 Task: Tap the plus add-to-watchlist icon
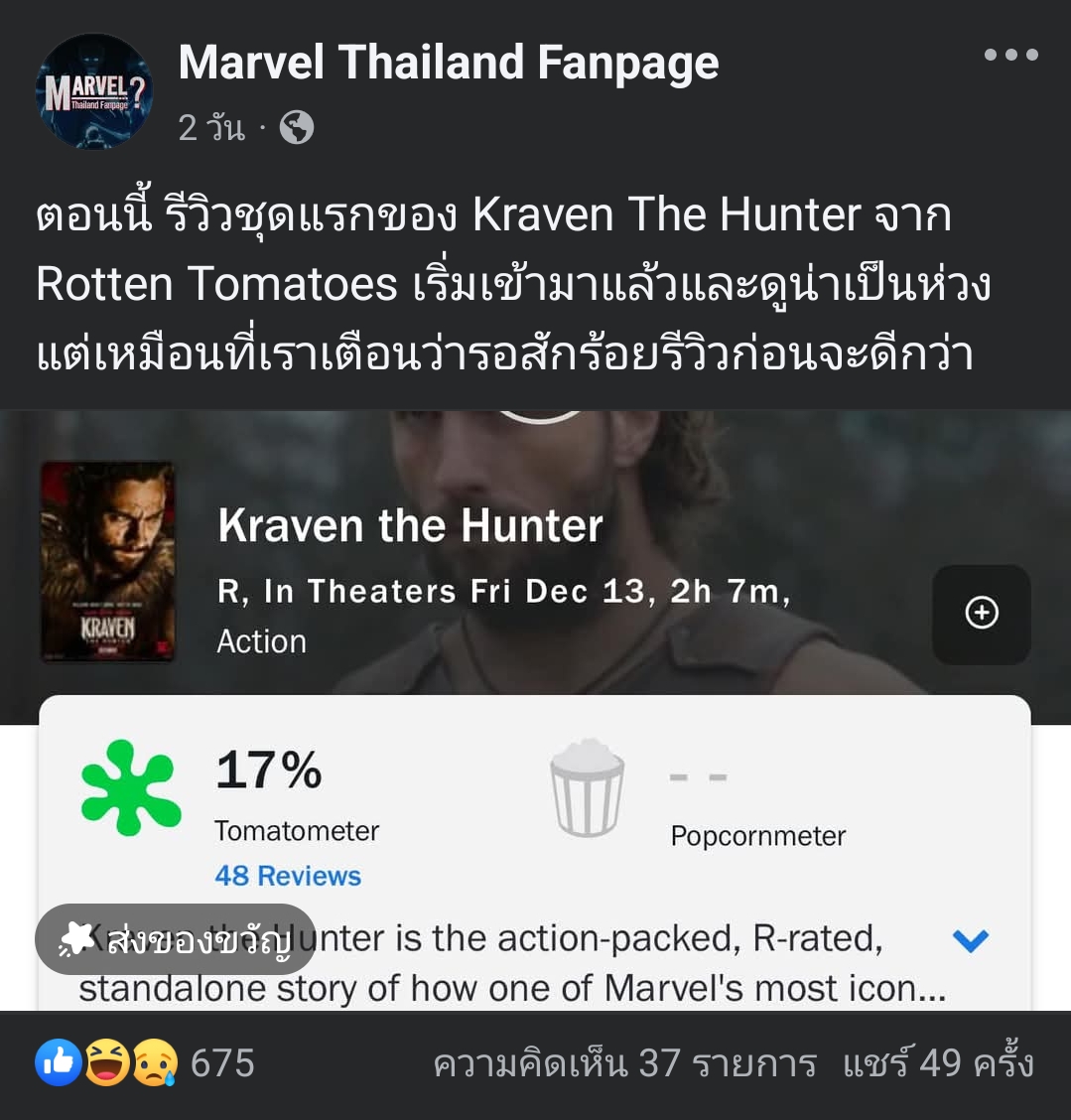point(982,613)
